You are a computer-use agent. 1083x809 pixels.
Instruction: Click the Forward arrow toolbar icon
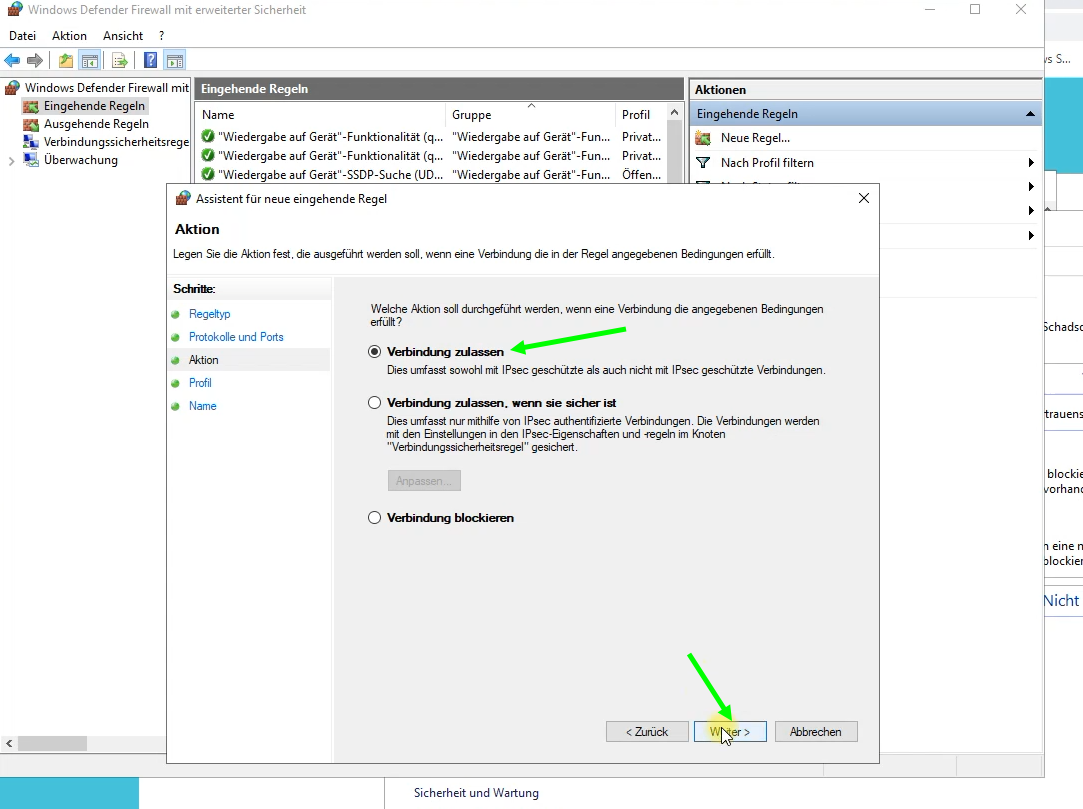point(35,61)
